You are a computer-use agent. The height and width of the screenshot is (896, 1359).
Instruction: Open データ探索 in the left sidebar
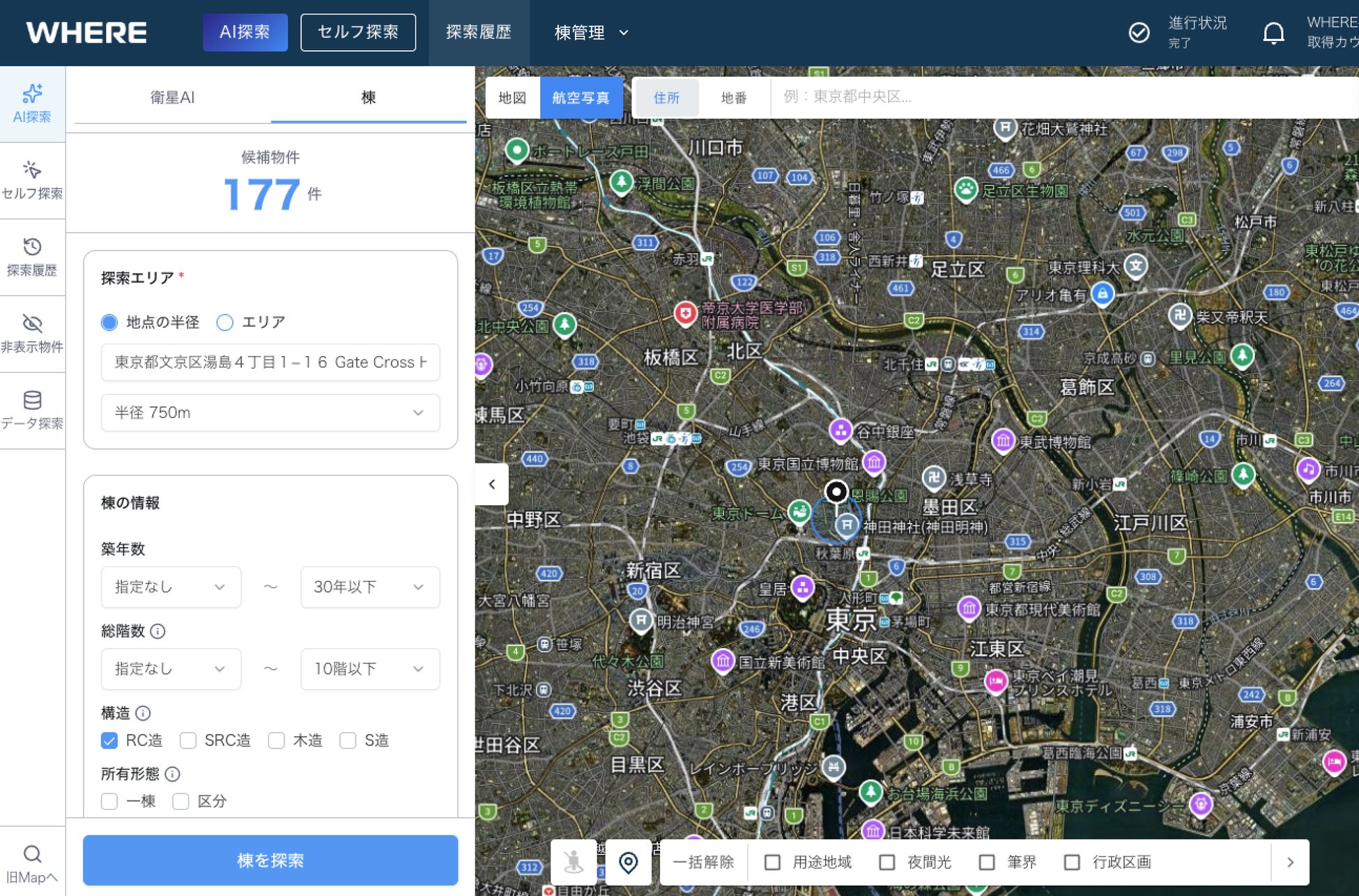(32, 411)
